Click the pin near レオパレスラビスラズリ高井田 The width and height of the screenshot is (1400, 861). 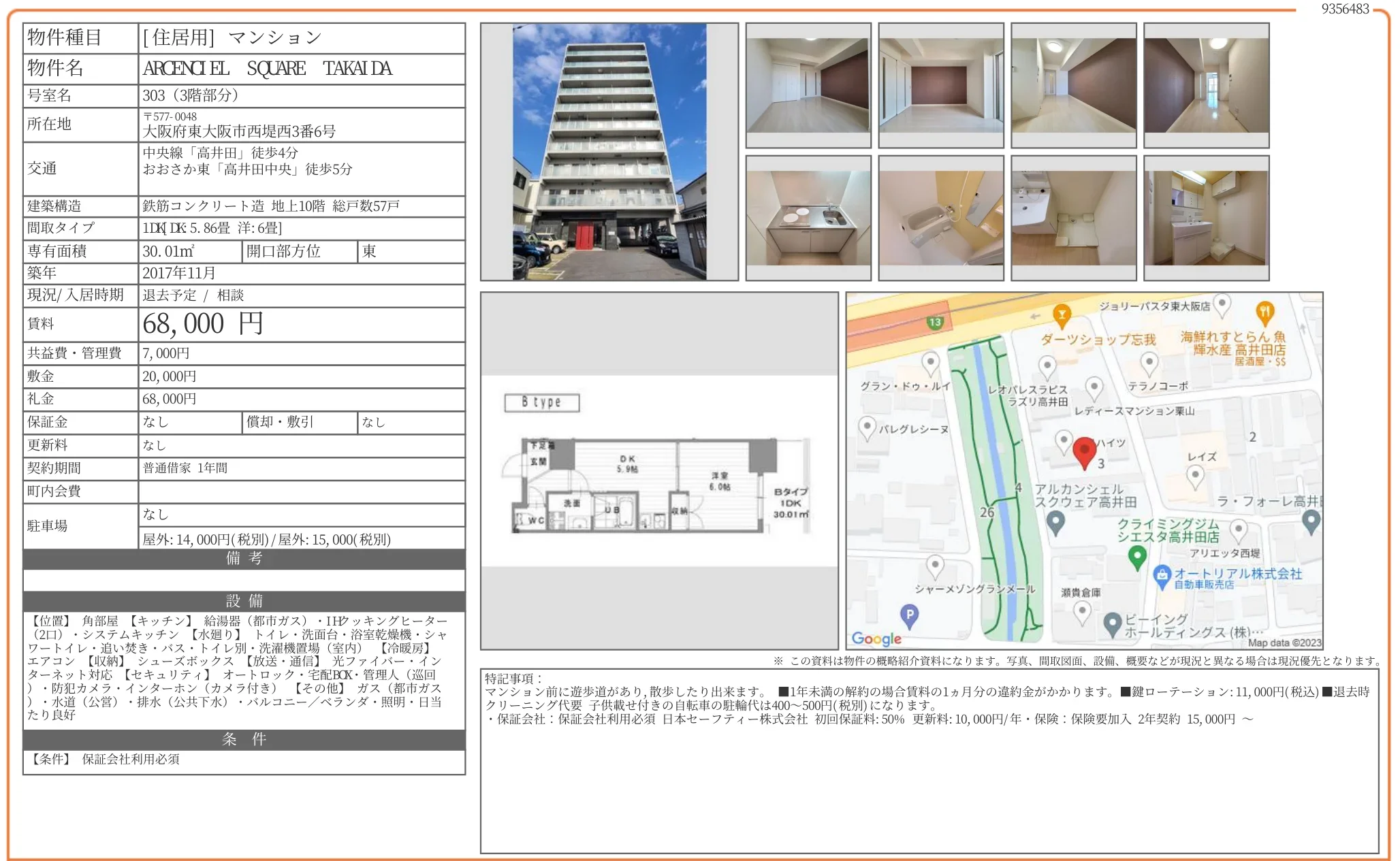1047,365
